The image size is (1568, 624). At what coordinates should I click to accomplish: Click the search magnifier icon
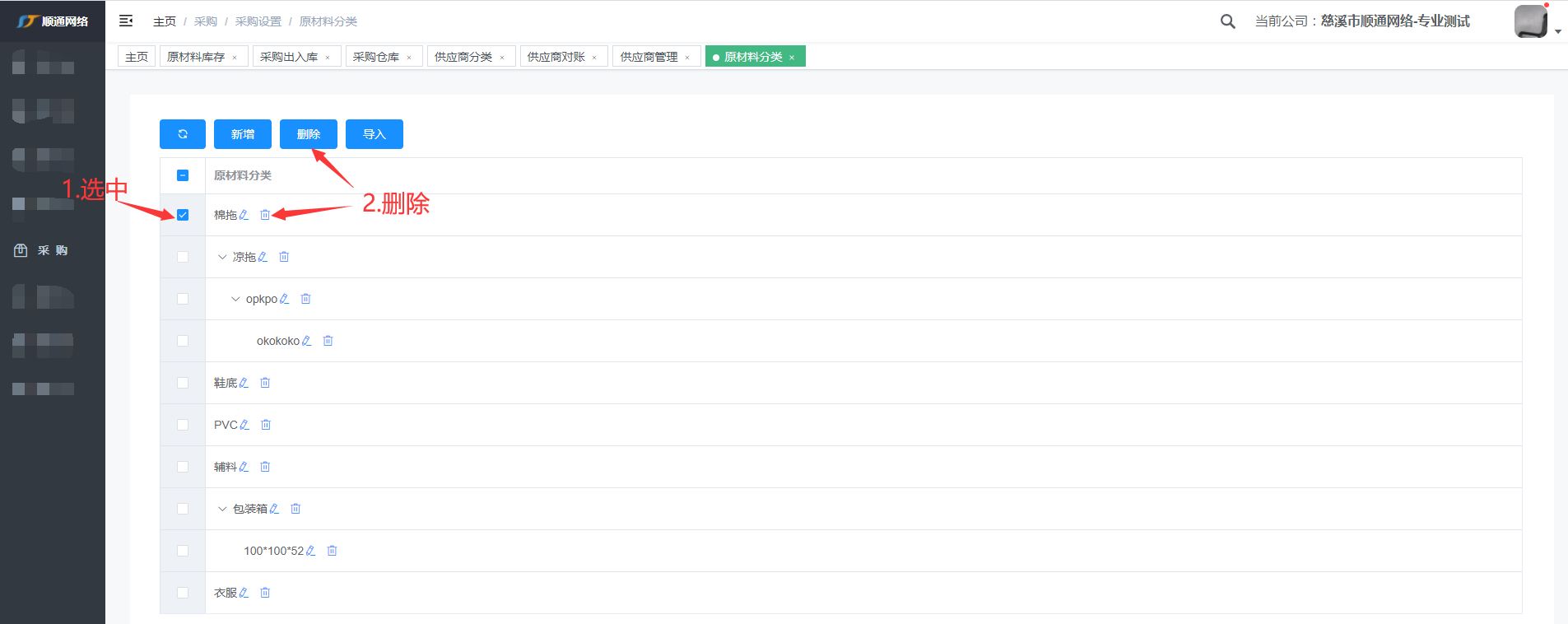1227,21
